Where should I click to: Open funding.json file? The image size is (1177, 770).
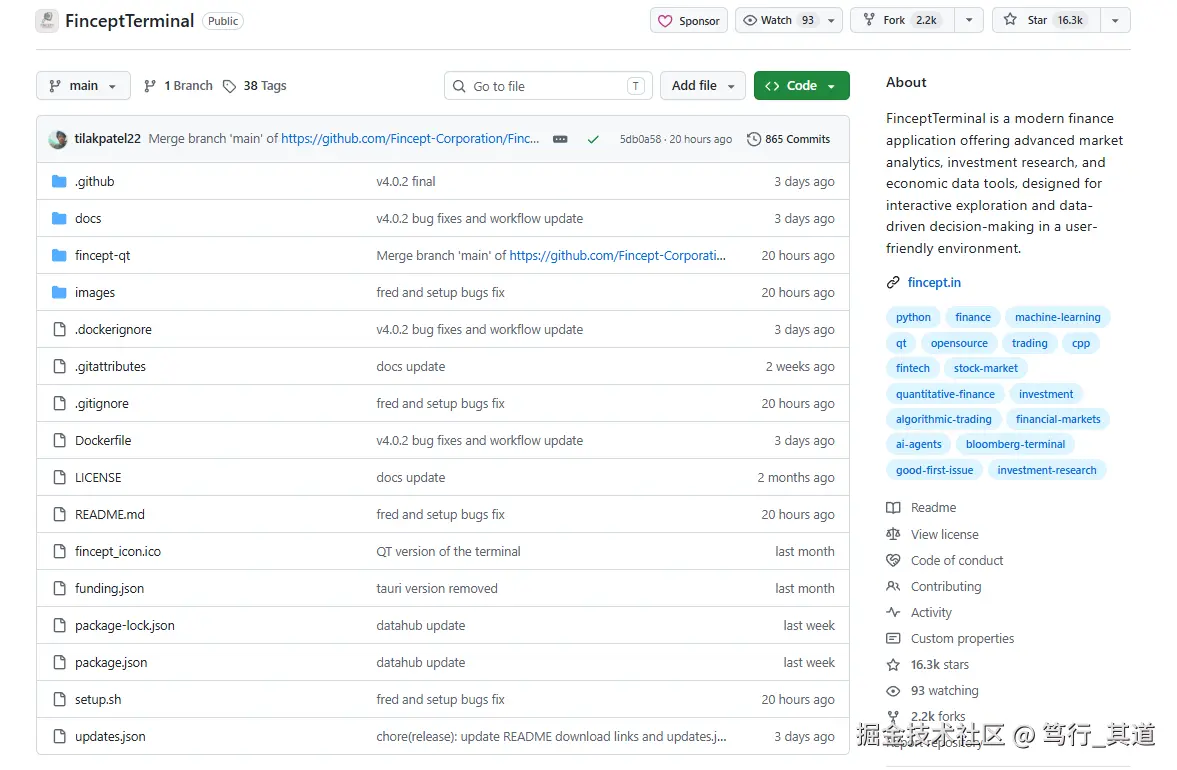click(110, 588)
